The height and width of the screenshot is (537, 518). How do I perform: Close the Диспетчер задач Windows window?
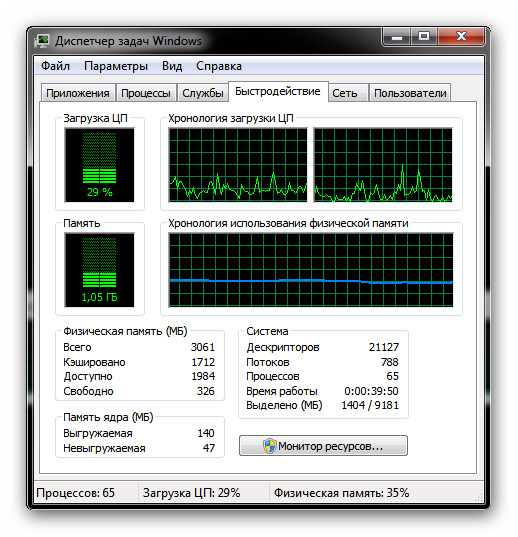click(461, 37)
